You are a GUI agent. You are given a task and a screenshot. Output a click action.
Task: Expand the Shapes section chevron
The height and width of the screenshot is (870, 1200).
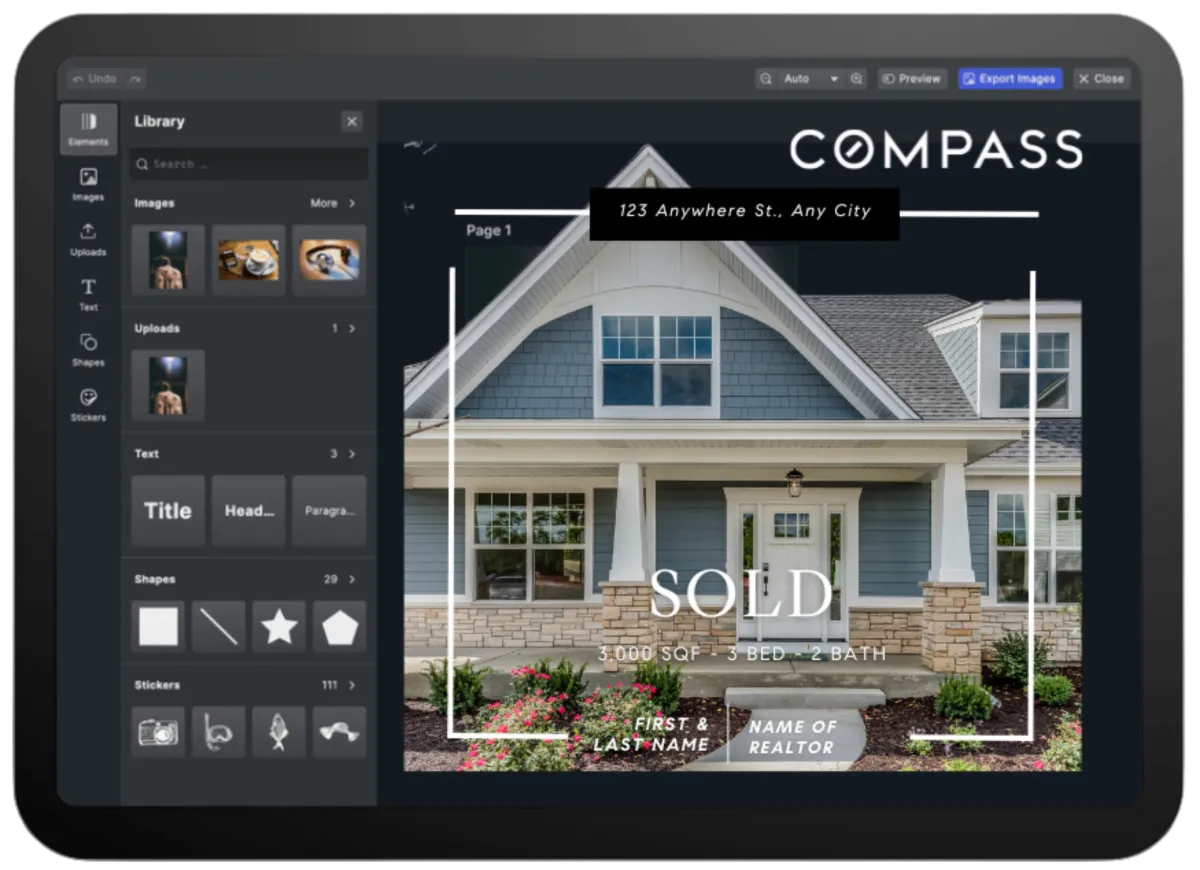[352, 579]
